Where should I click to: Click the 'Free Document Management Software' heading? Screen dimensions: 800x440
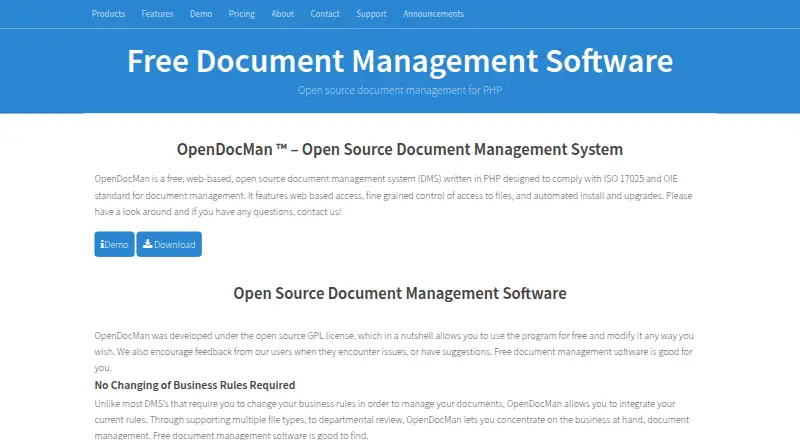pyautogui.click(x=400, y=61)
